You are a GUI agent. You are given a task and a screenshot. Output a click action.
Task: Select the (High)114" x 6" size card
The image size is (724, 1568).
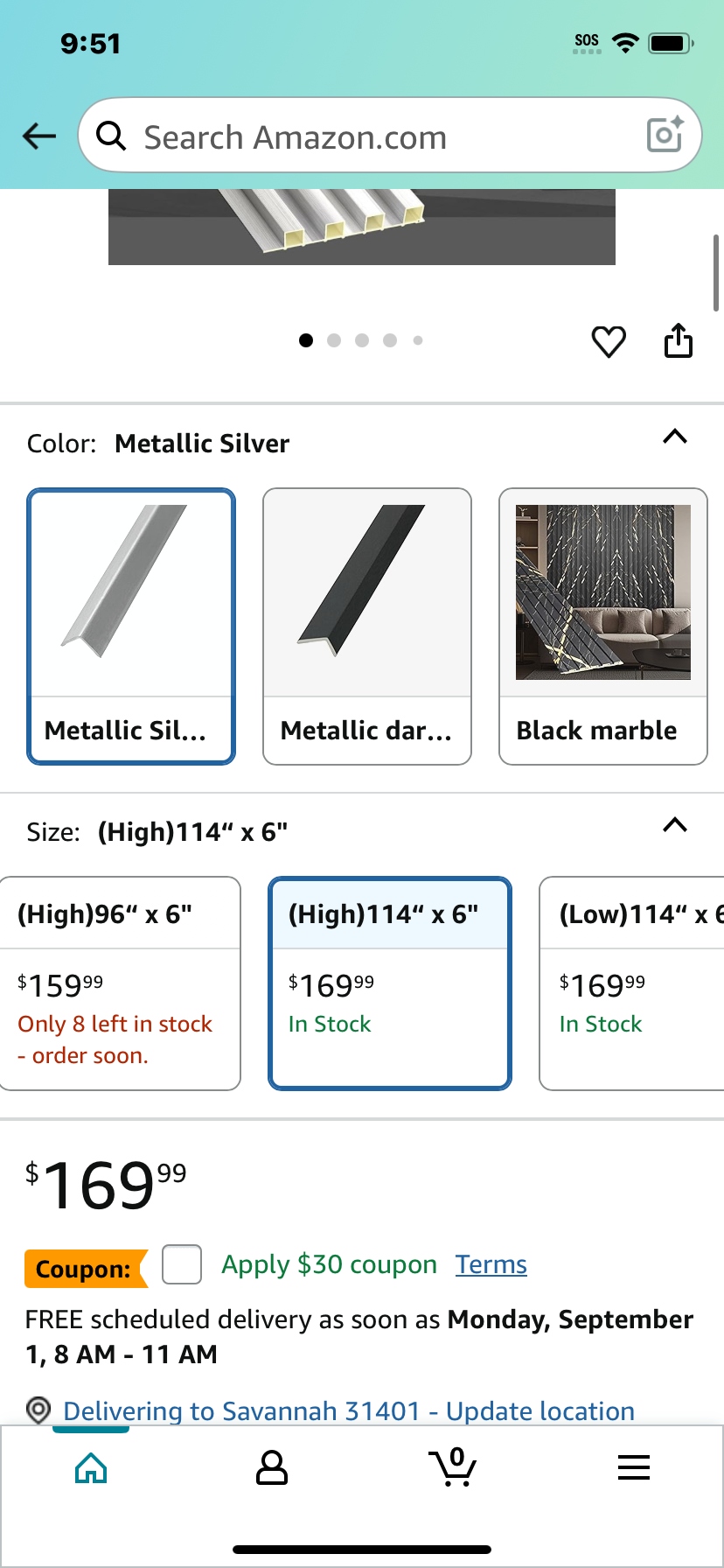pos(390,983)
